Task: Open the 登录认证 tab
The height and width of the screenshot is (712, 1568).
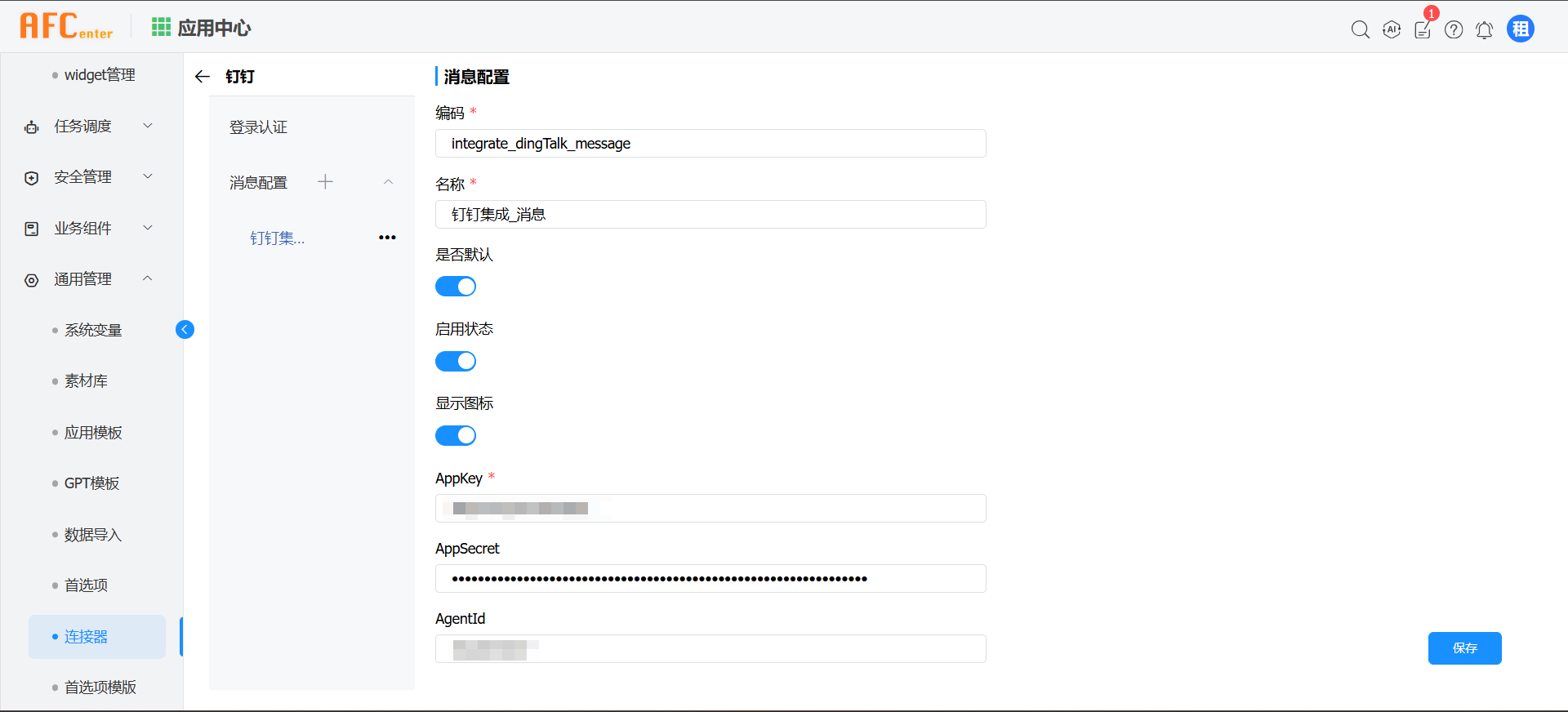Action: (259, 127)
